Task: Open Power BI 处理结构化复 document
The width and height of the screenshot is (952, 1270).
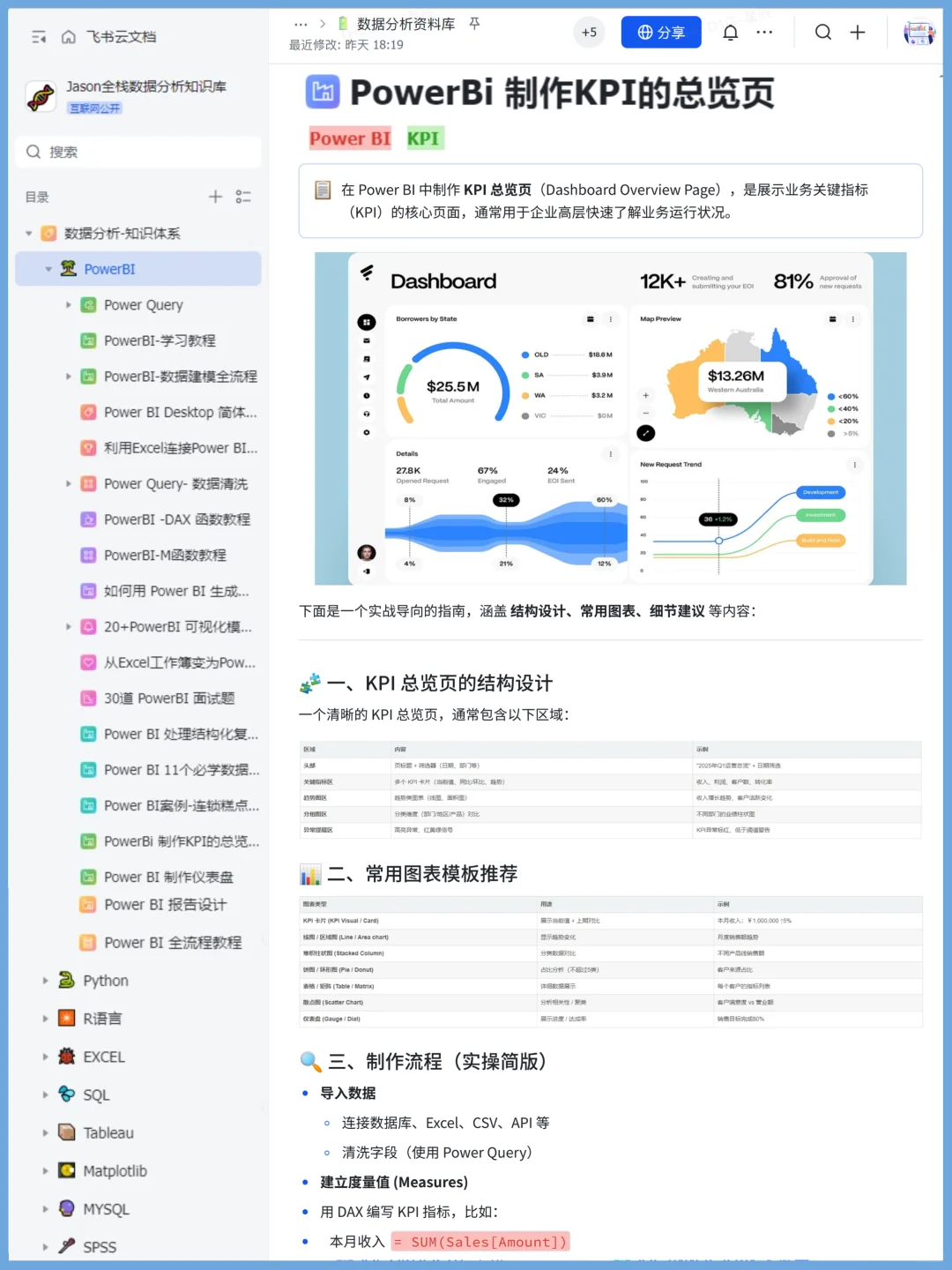Action: 182,734
